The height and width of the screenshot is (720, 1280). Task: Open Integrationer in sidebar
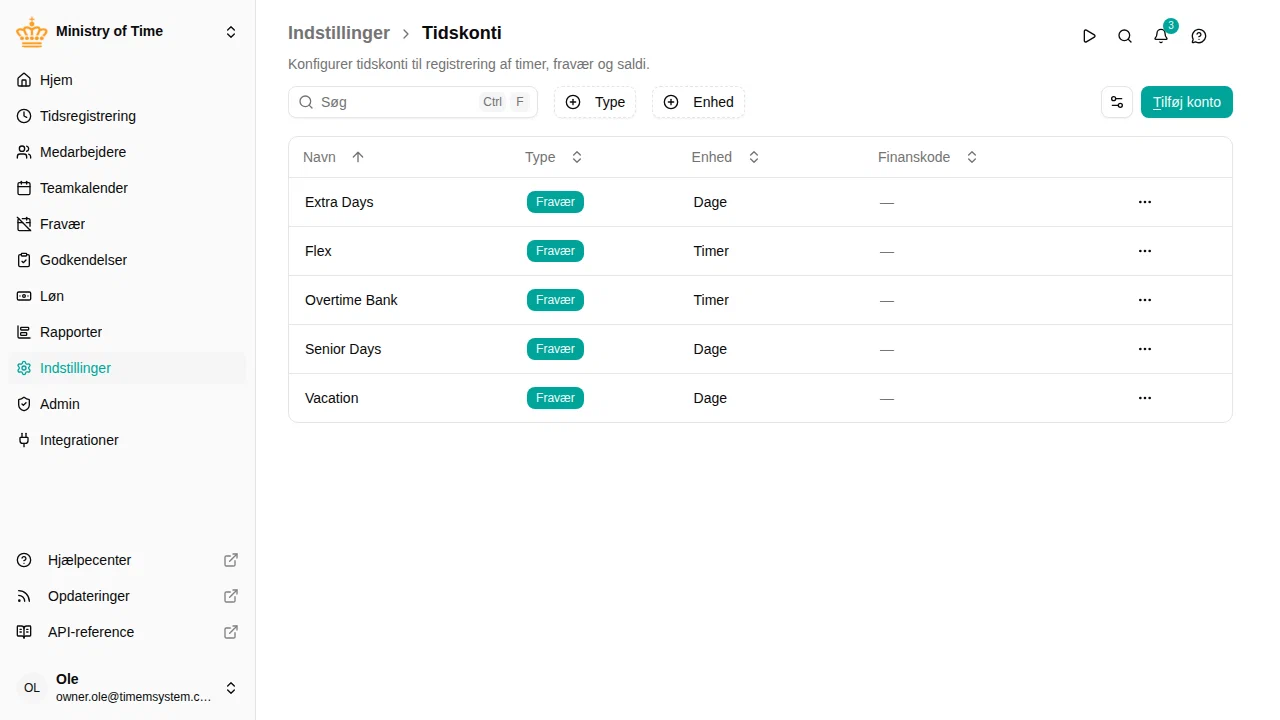coord(127,440)
